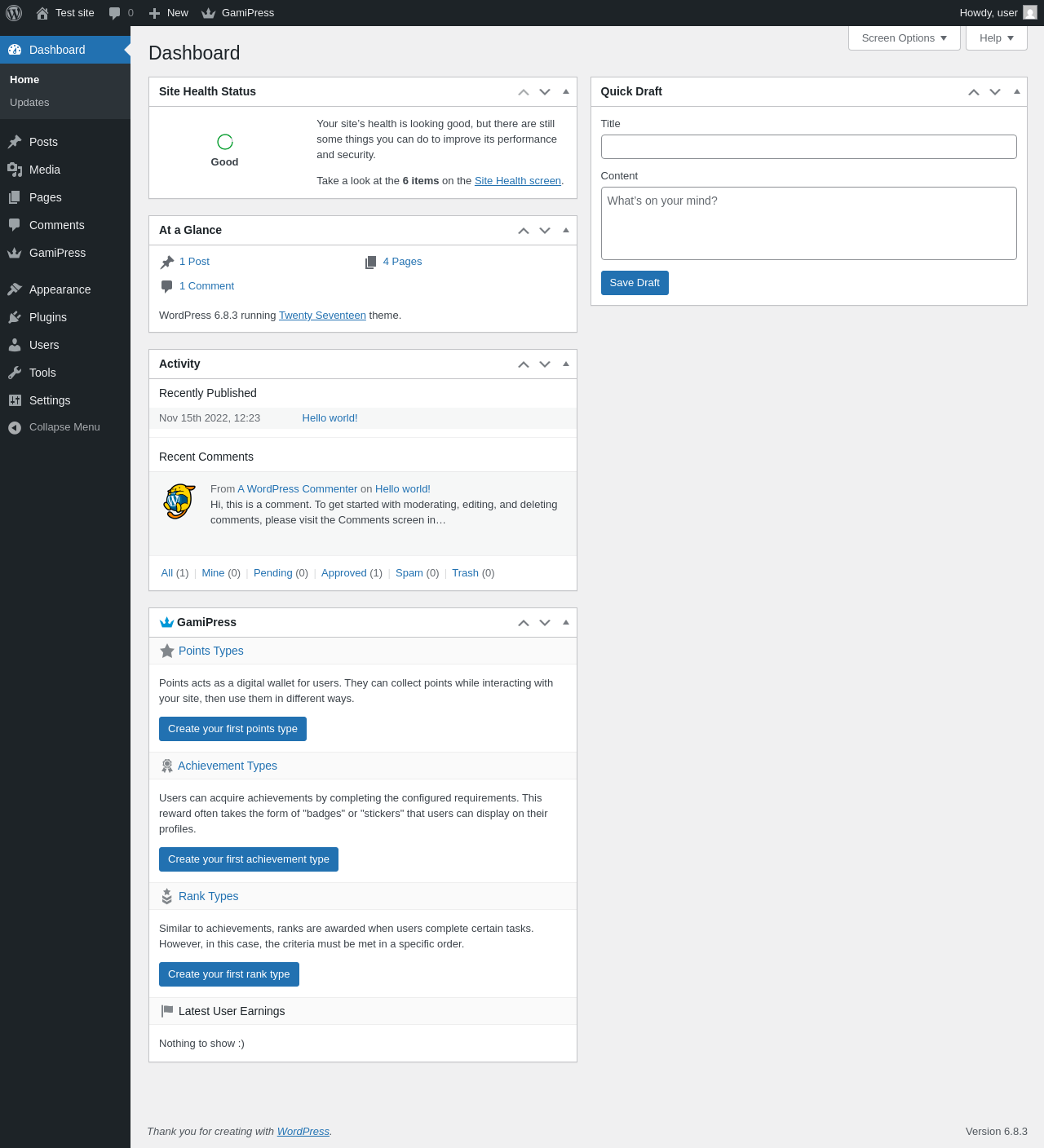Move Site Health Status widget down
Viewport: 1044px width, 1148px height.
click(x=545, y=92)
